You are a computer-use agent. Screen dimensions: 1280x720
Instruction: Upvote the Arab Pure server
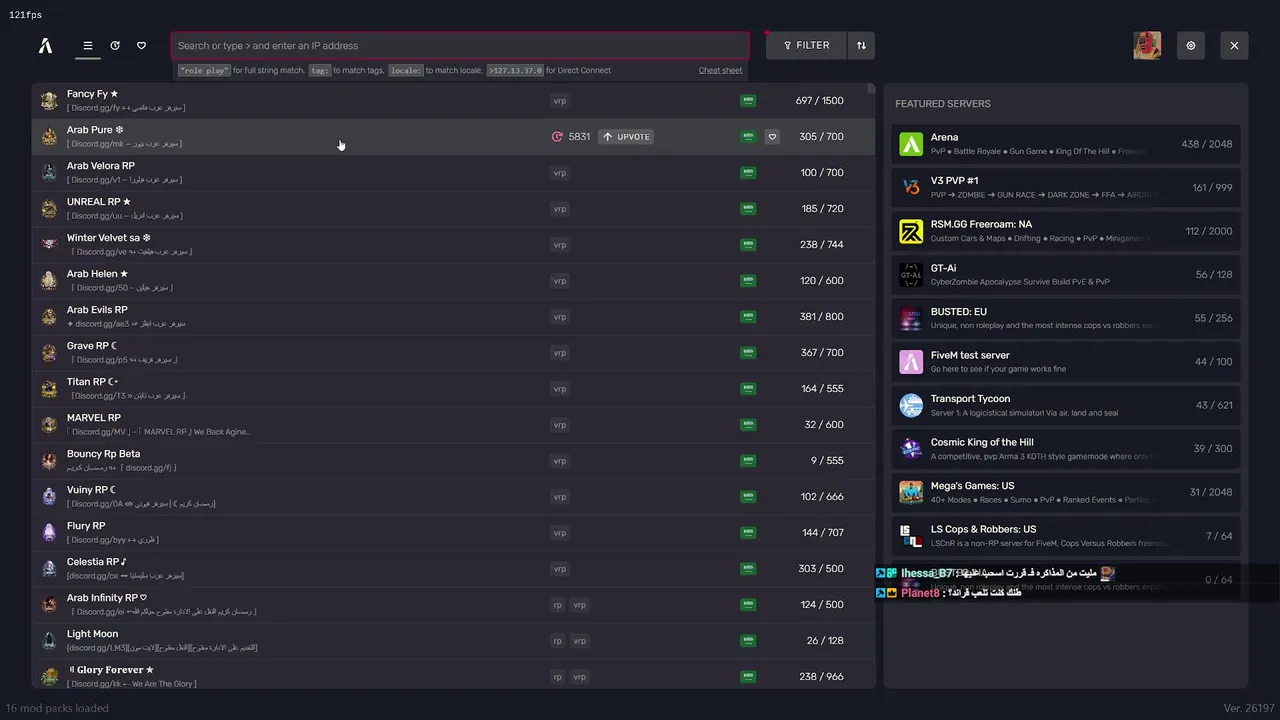point(626,137)
